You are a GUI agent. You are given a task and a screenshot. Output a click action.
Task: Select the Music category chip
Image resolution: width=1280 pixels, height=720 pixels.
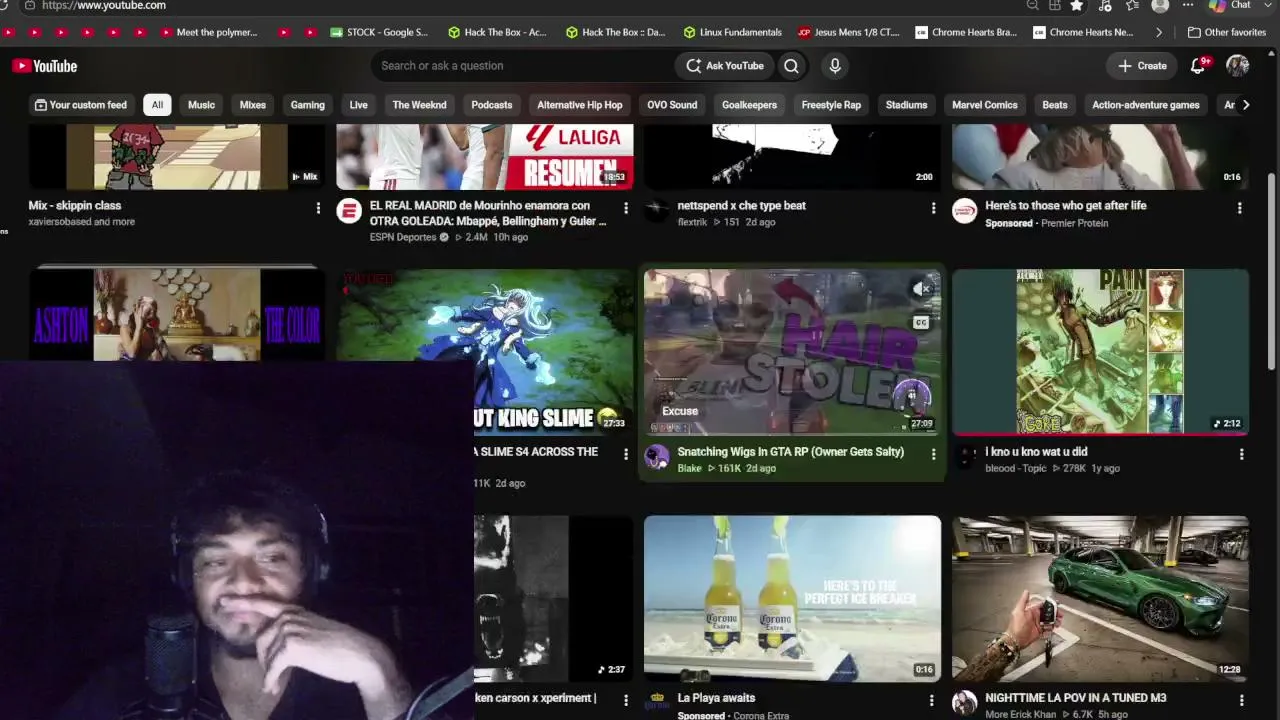click(201, 105)
